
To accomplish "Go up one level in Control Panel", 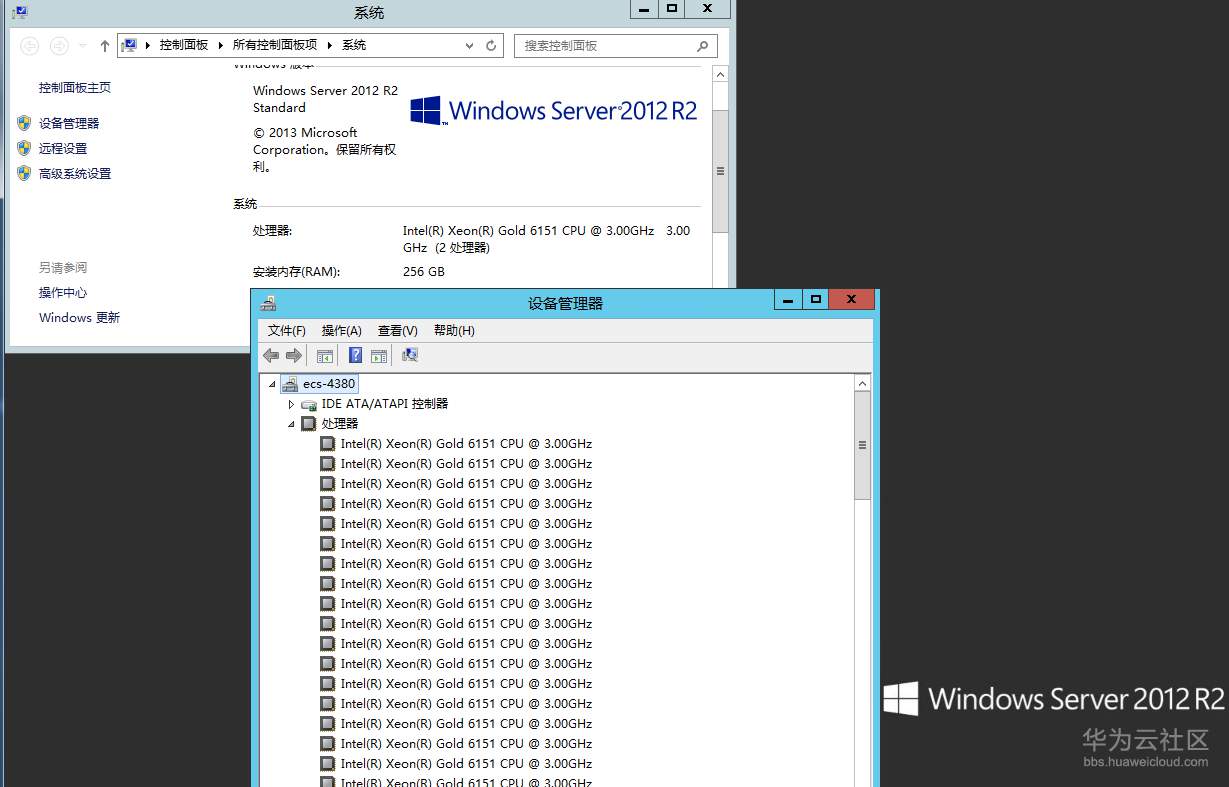I will (105, 46).
